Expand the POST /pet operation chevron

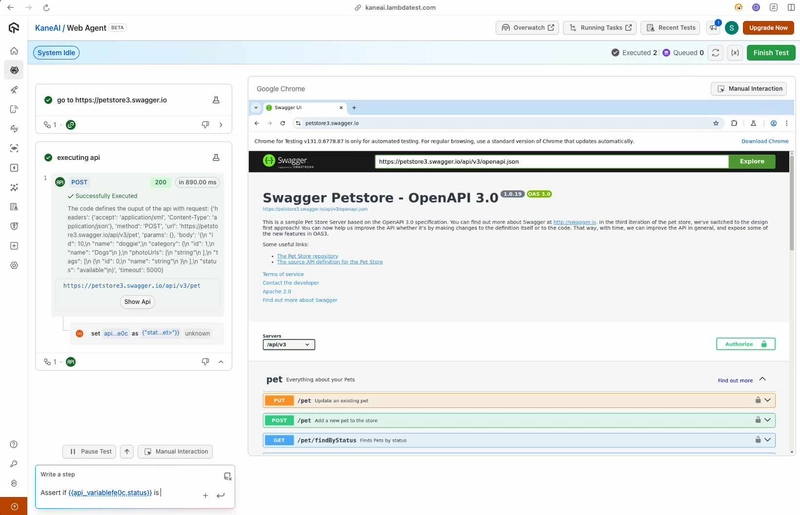[767, 420]
